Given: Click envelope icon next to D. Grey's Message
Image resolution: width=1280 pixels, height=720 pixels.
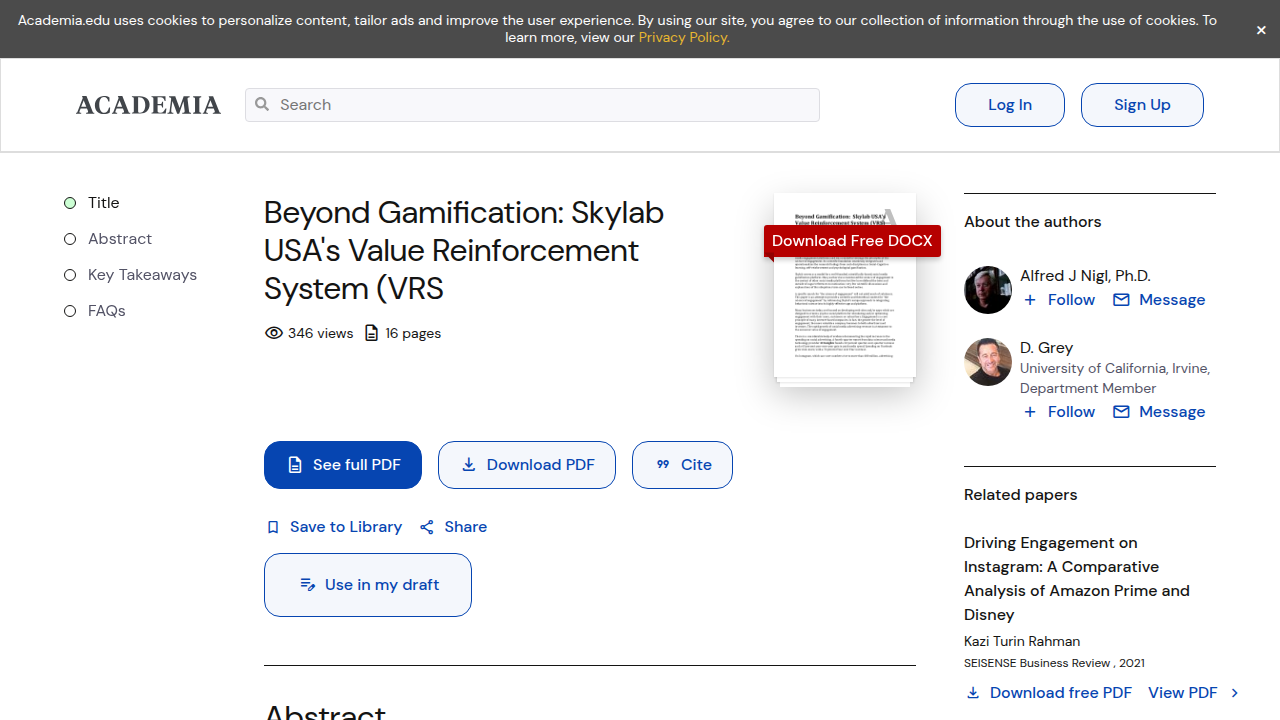Looking at the screenshot, I should (1121, 412).
